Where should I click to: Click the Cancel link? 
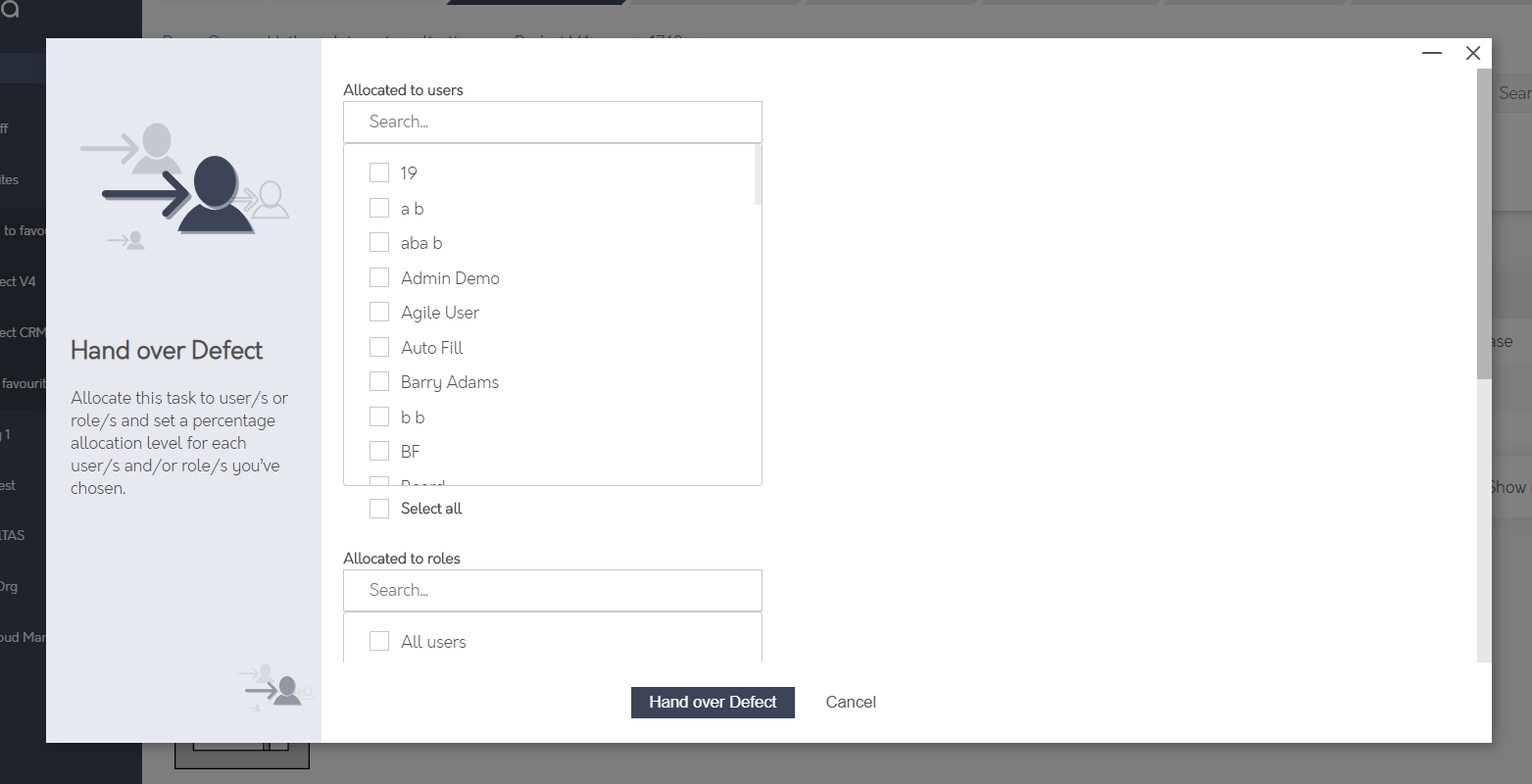[x=850, y=703]
